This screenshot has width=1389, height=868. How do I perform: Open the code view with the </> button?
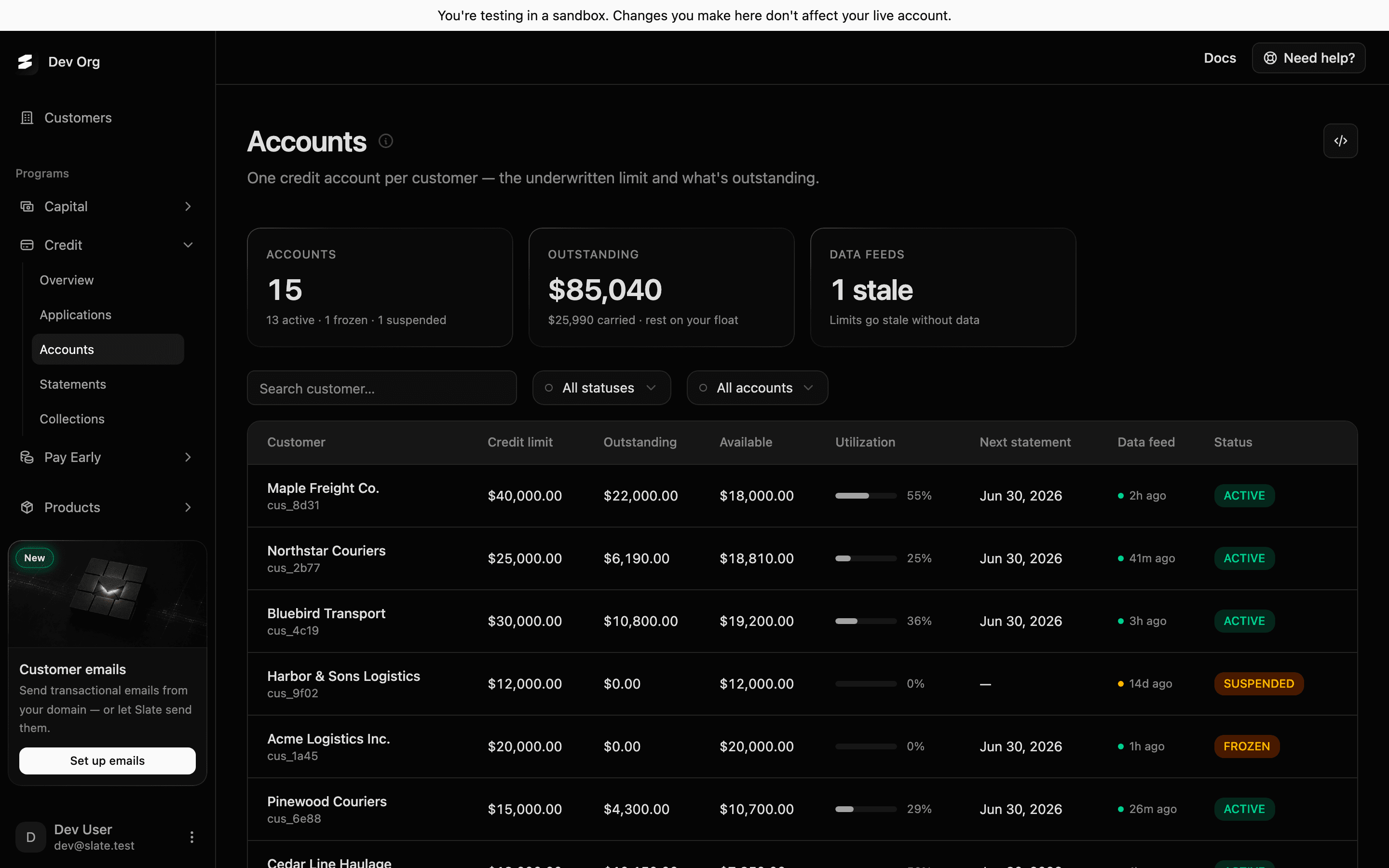pyautogui.click(x=1340, y=141)
